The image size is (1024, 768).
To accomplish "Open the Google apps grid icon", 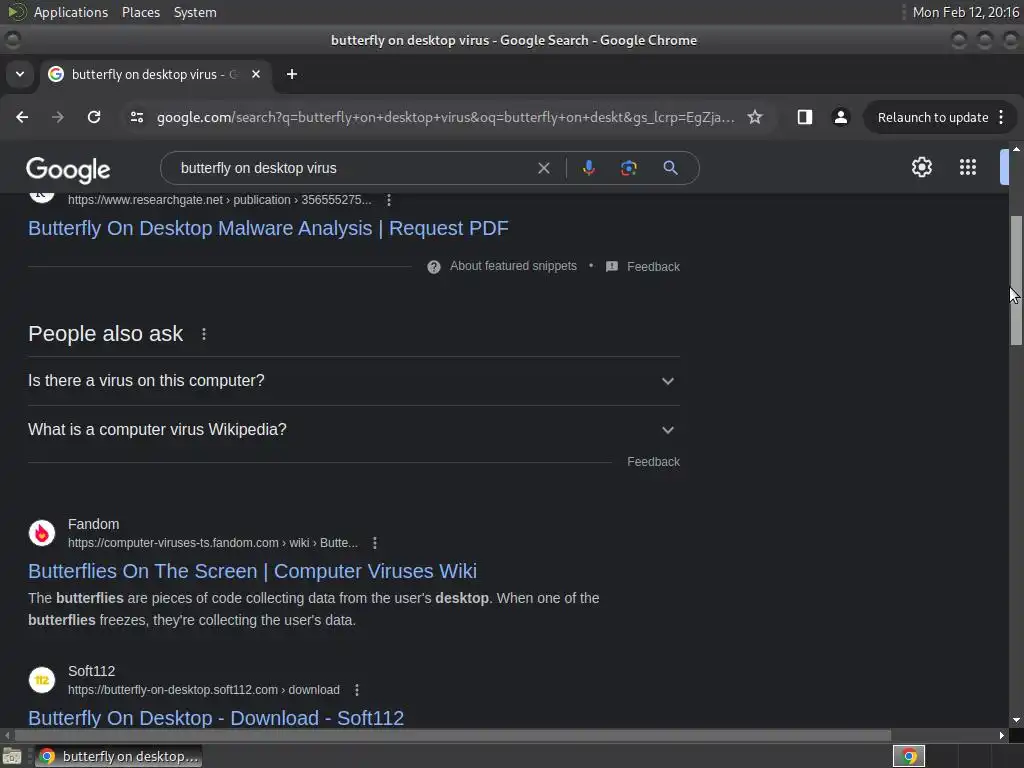I will 968,167.
